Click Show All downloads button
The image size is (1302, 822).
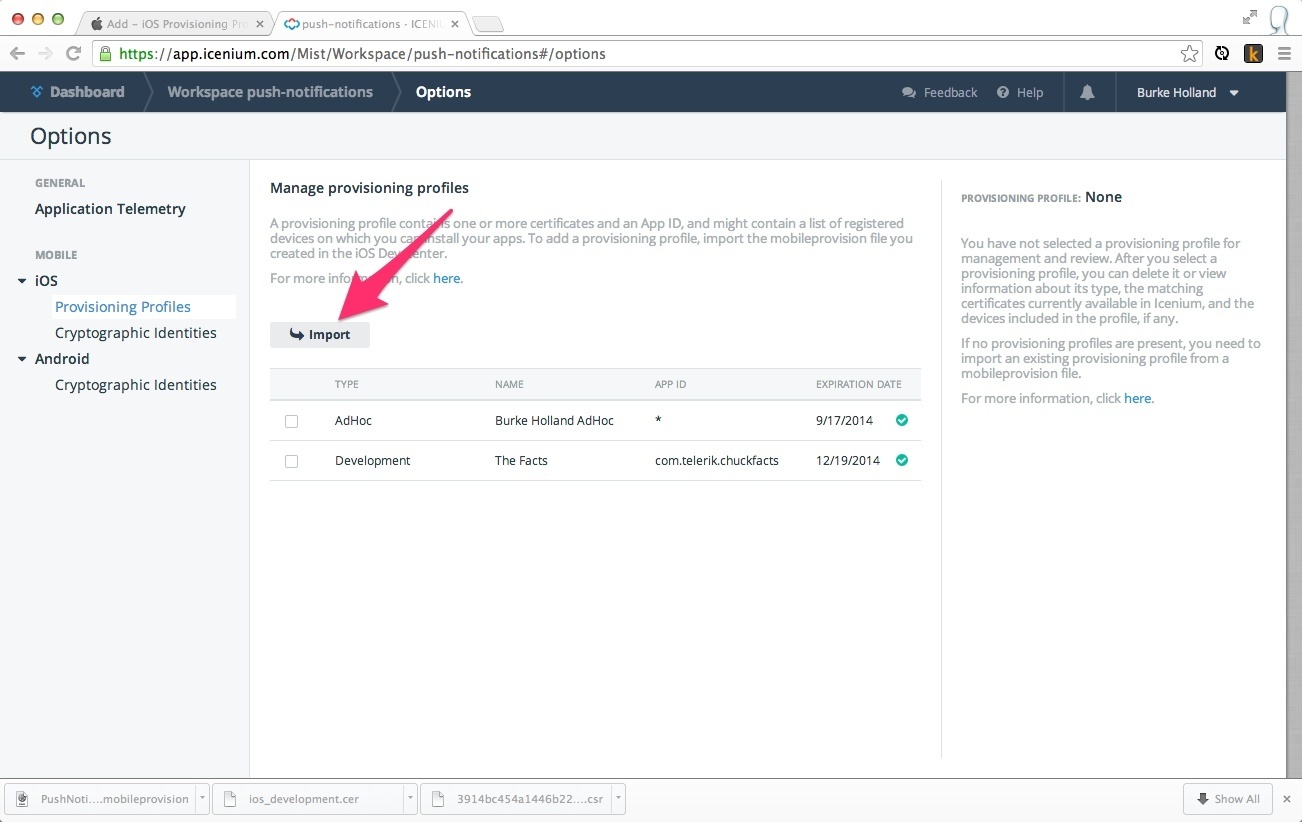pos(1227,799)
